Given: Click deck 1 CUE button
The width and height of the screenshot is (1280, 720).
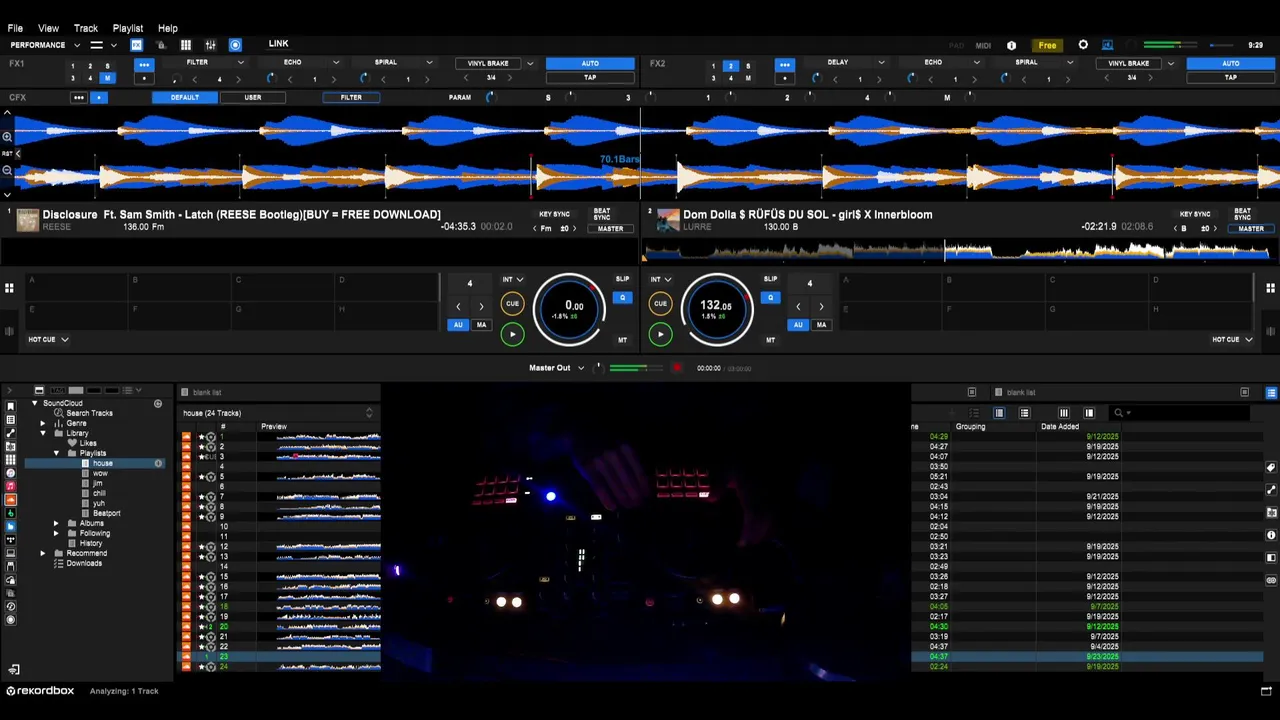Looking at the screenshot, I should [x=512, y=303].
